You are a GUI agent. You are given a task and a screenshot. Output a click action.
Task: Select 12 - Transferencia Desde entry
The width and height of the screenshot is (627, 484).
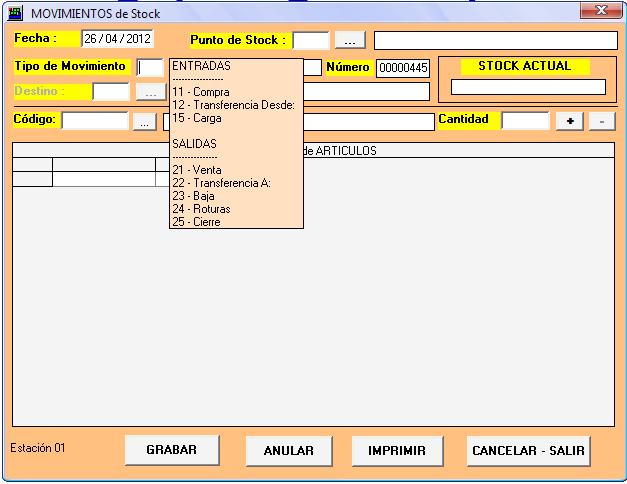[232, 105]
